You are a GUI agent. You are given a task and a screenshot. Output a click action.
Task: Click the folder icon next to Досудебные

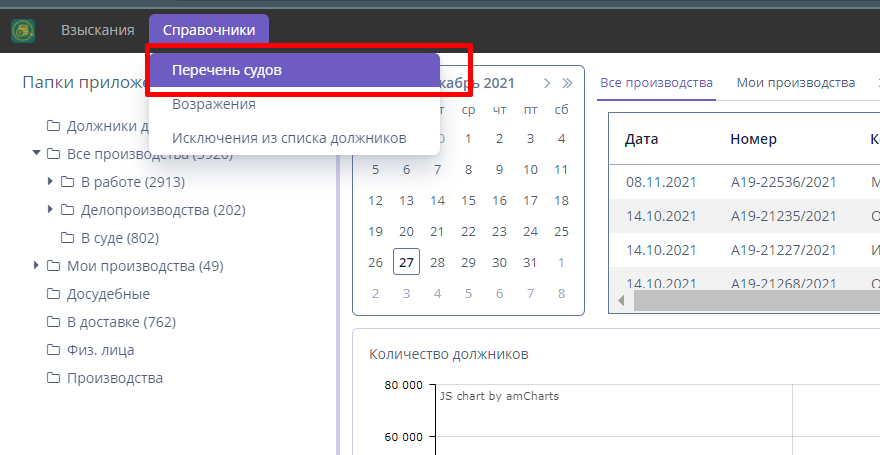click(53, 294)
